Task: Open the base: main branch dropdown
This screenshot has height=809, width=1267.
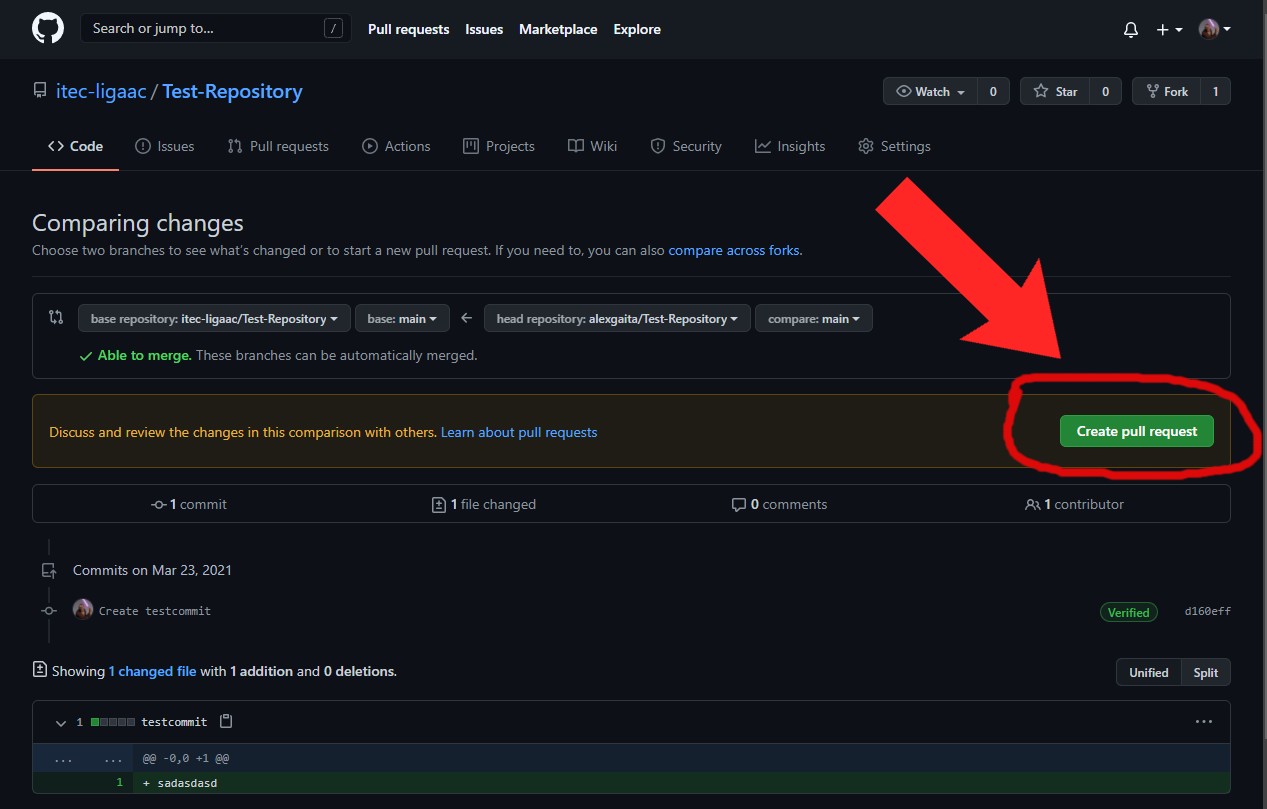Action: point(402,318)
